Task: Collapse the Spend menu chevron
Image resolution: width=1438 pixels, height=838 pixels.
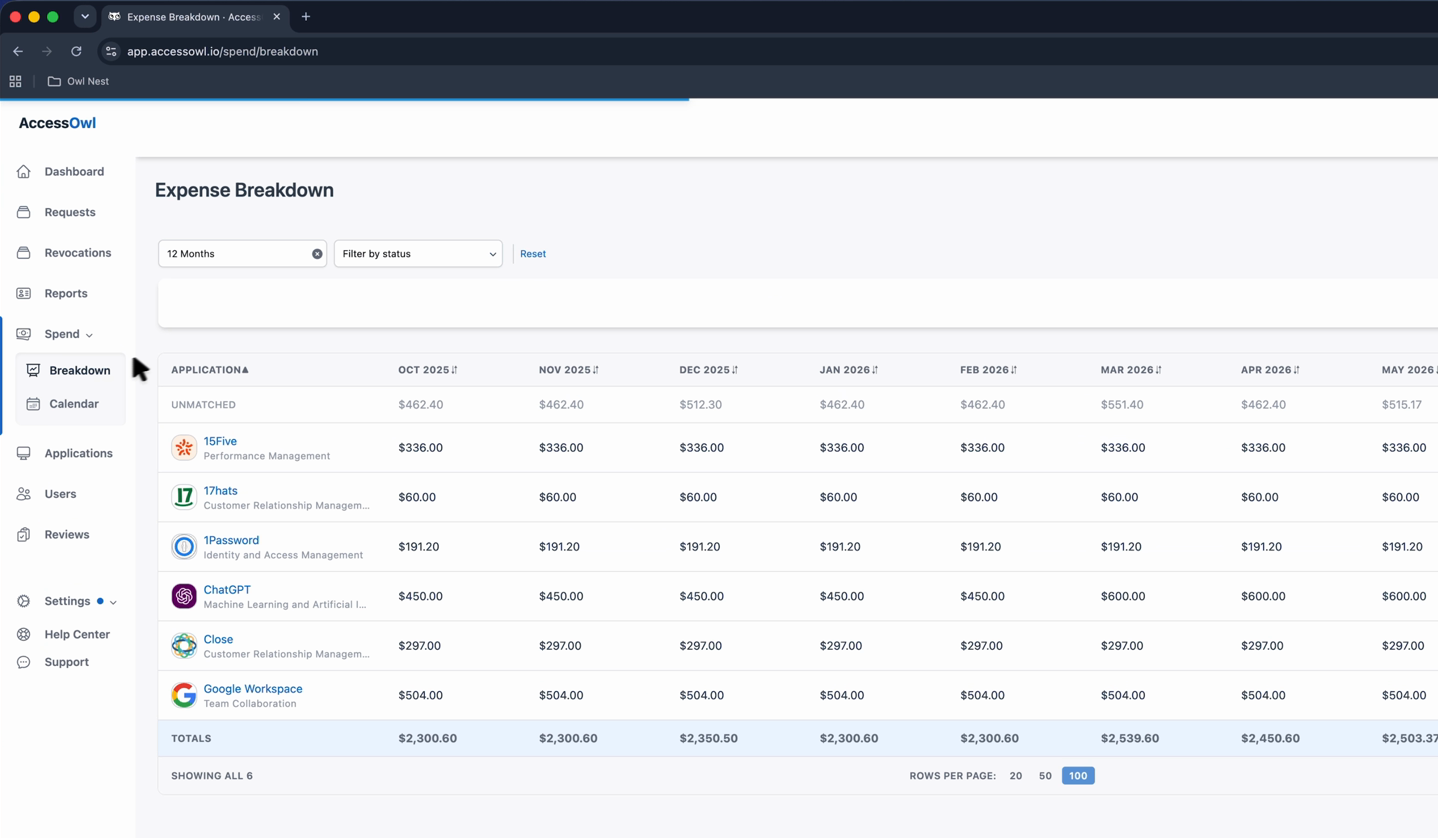Action: point(89,335)
